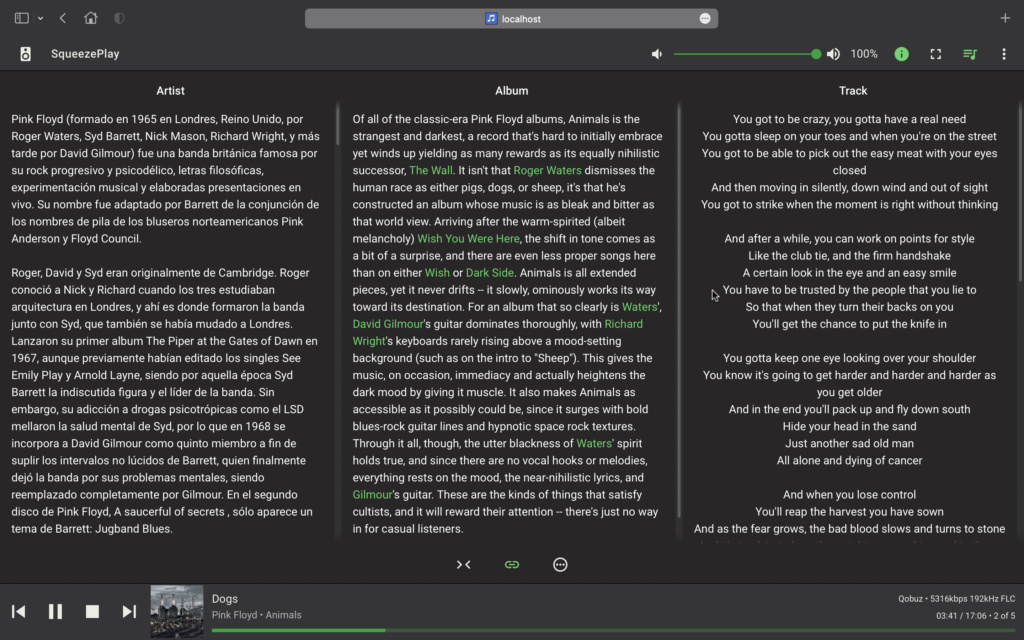Raise volume with the loud speaker icon
The image size is (1024, 640).
(833, 54)
